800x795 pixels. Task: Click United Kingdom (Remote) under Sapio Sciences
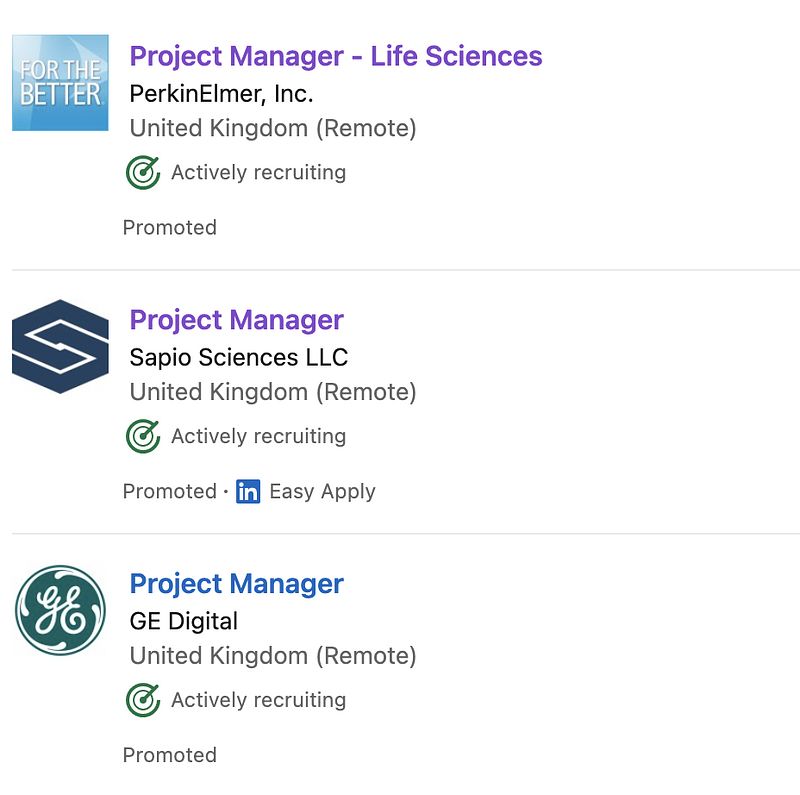coord(273,393)
